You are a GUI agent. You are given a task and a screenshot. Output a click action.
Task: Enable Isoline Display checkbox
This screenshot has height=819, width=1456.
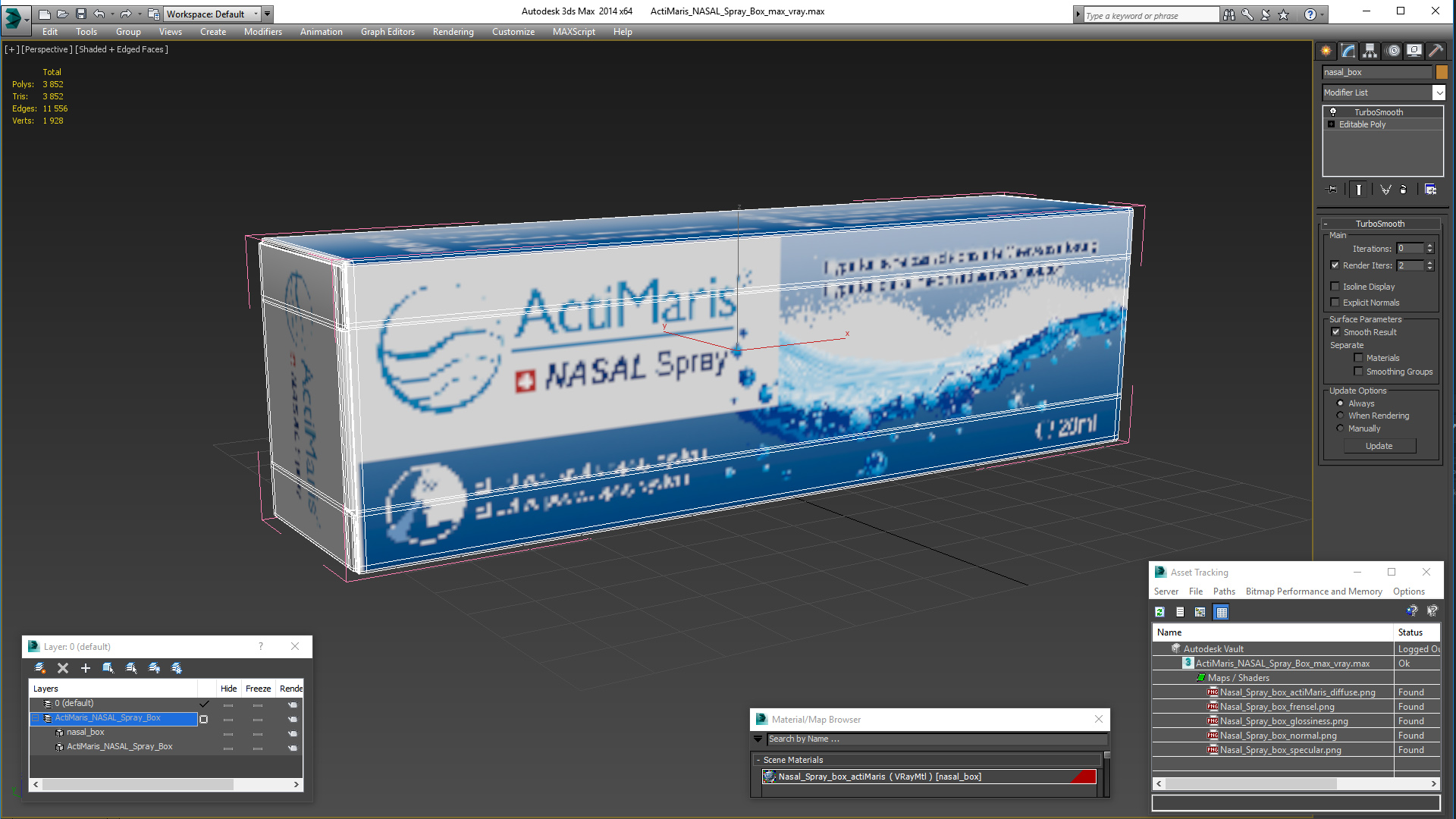(x=1335, y=287)
